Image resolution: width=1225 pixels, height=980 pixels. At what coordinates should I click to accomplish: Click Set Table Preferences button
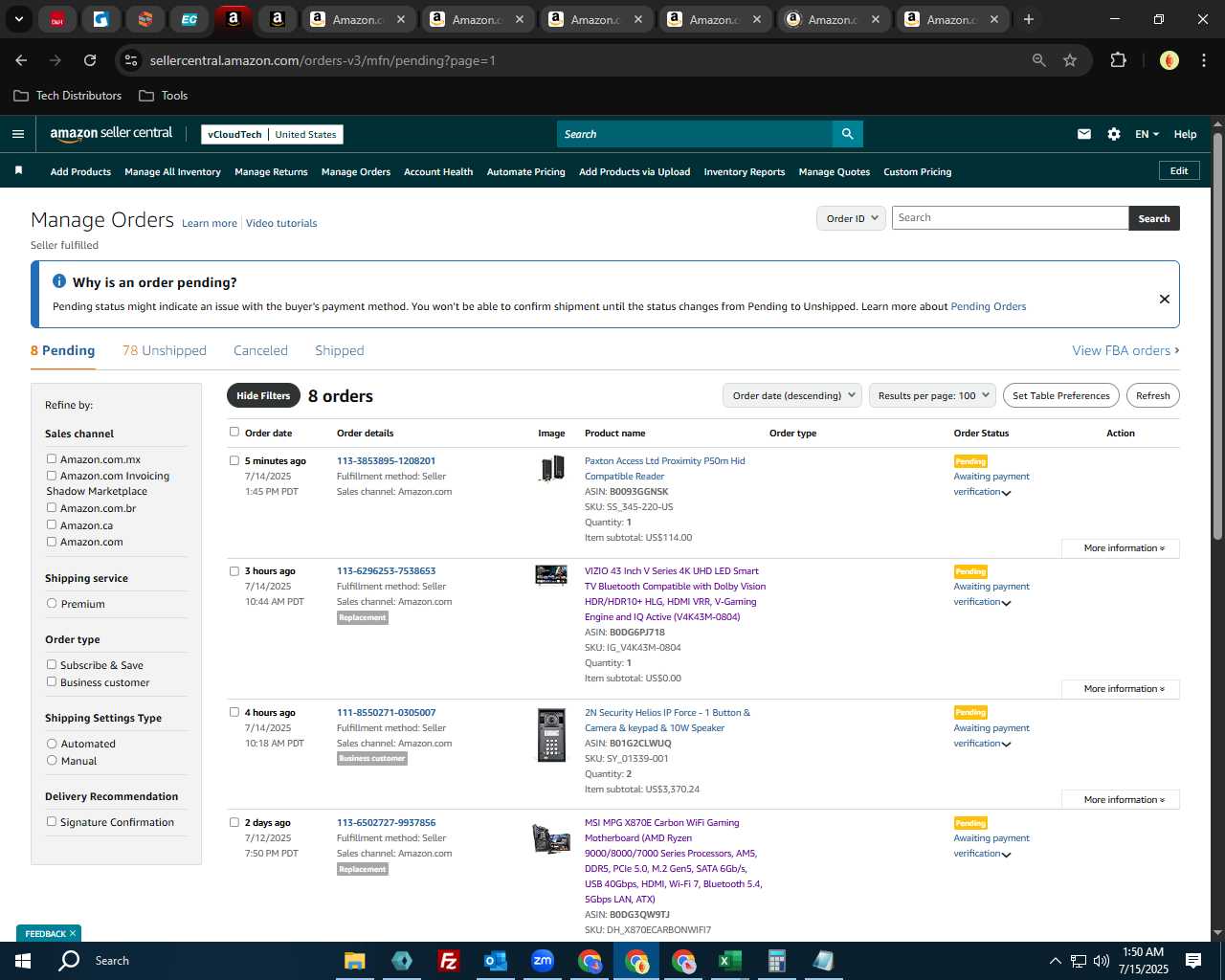point(1061,395)
